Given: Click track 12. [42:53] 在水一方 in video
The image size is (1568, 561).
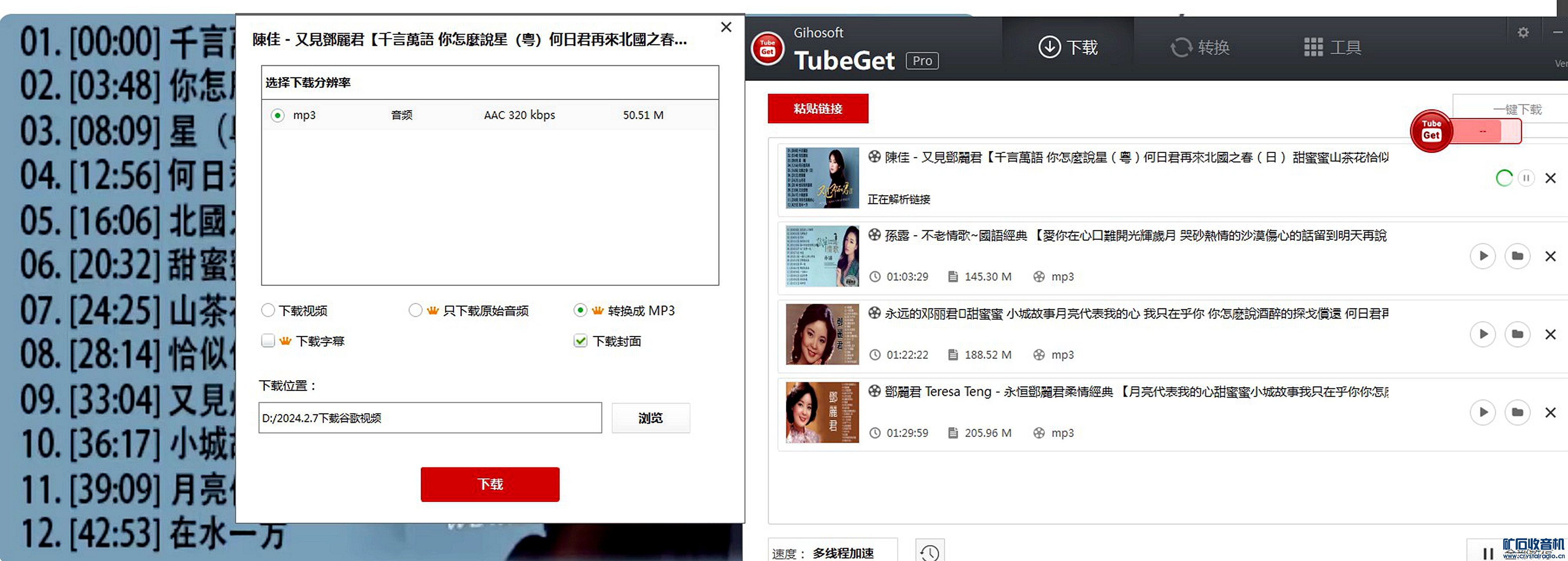Looking at the screenshot, I should coord(152,534).
